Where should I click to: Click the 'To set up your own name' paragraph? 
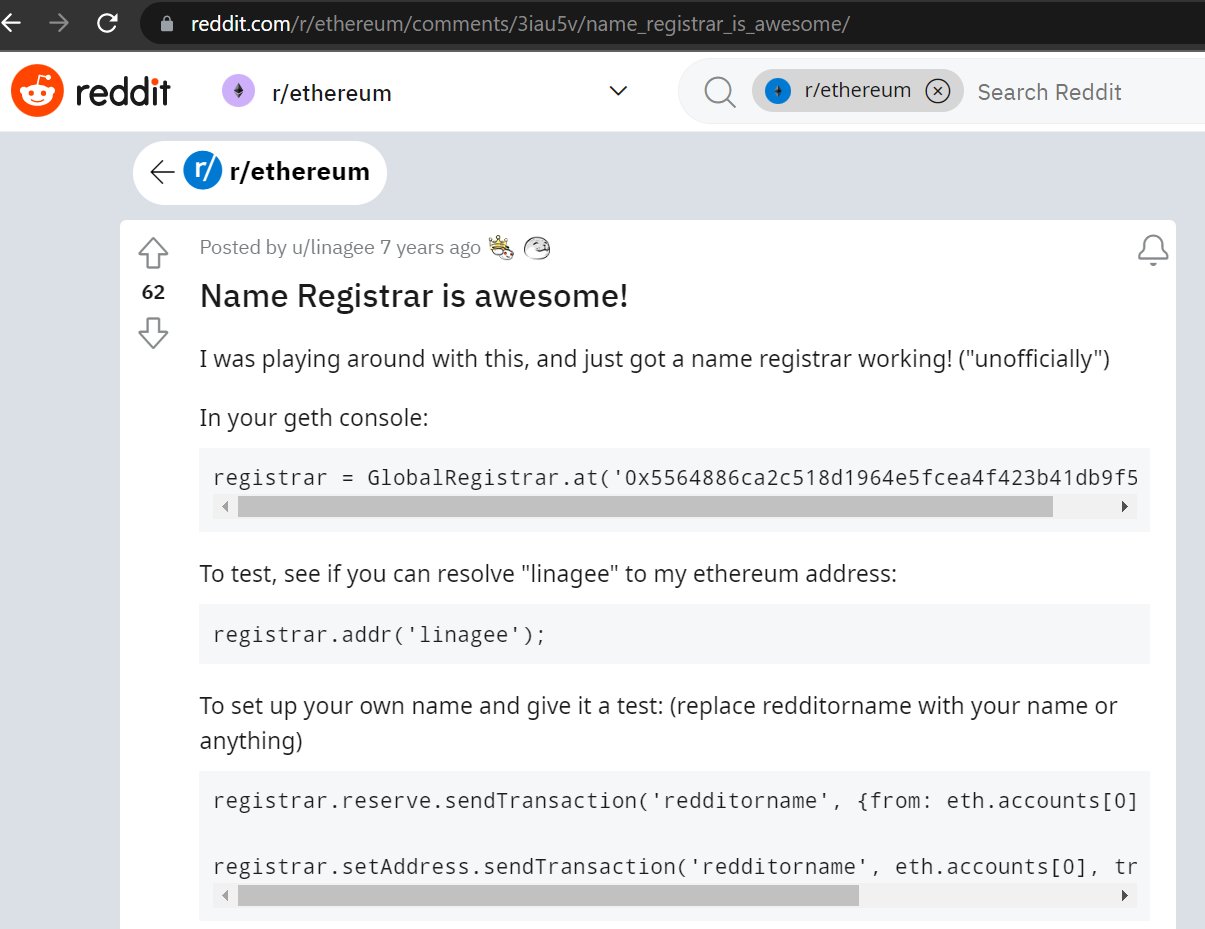click(x=658, y=723)
